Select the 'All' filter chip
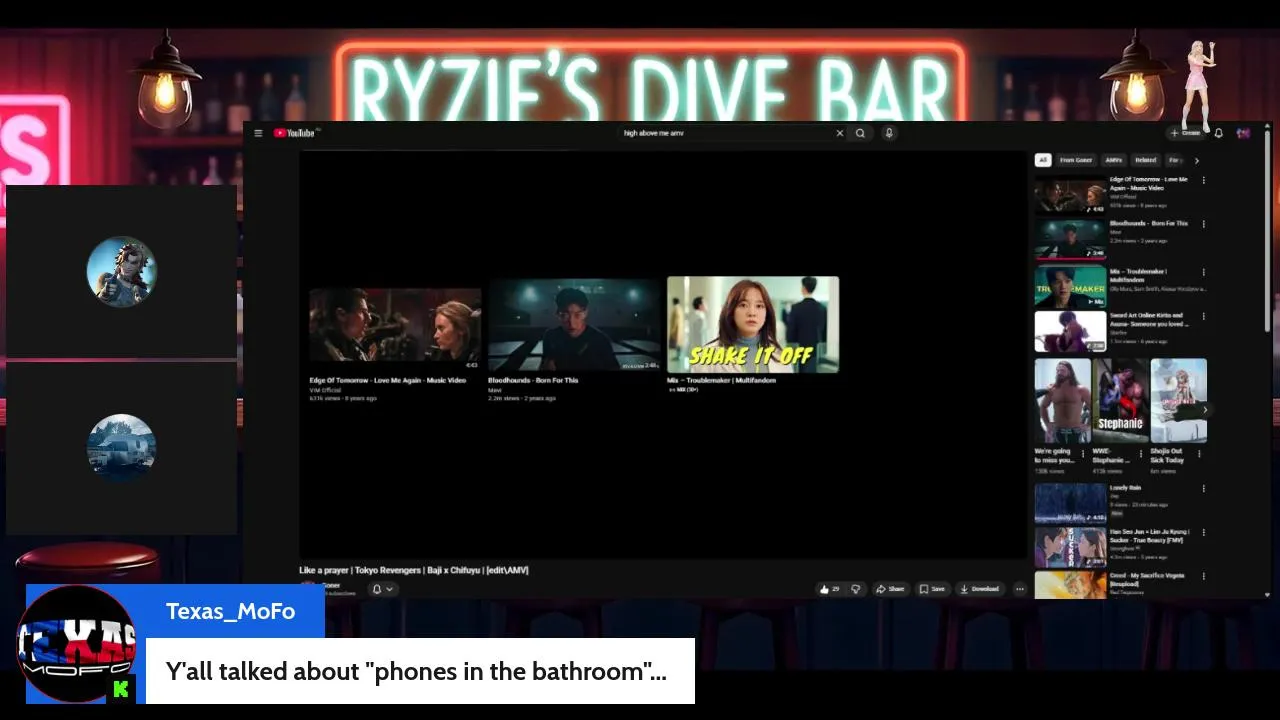Viewport: 1280px width, 720px height. pyautogui.click(x=1042, y=160)
